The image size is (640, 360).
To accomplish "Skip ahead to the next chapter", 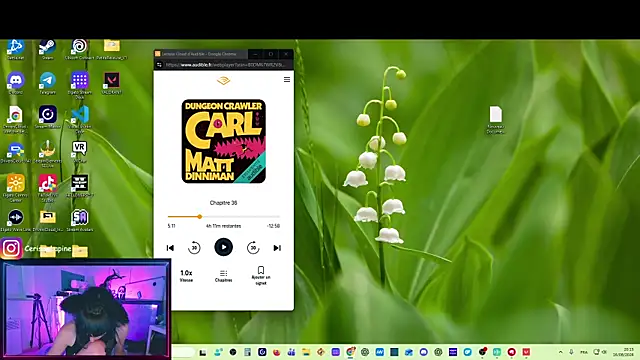I will tap(277, 248).
